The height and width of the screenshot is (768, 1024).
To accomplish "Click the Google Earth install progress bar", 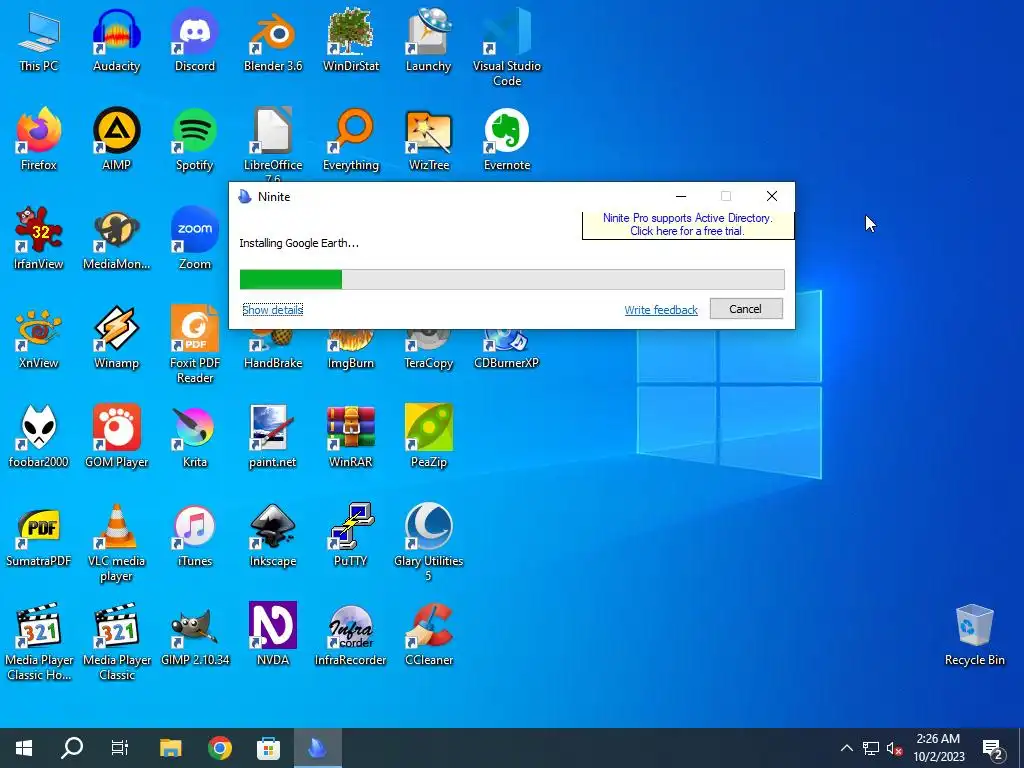I will click(x=512, y=280).
